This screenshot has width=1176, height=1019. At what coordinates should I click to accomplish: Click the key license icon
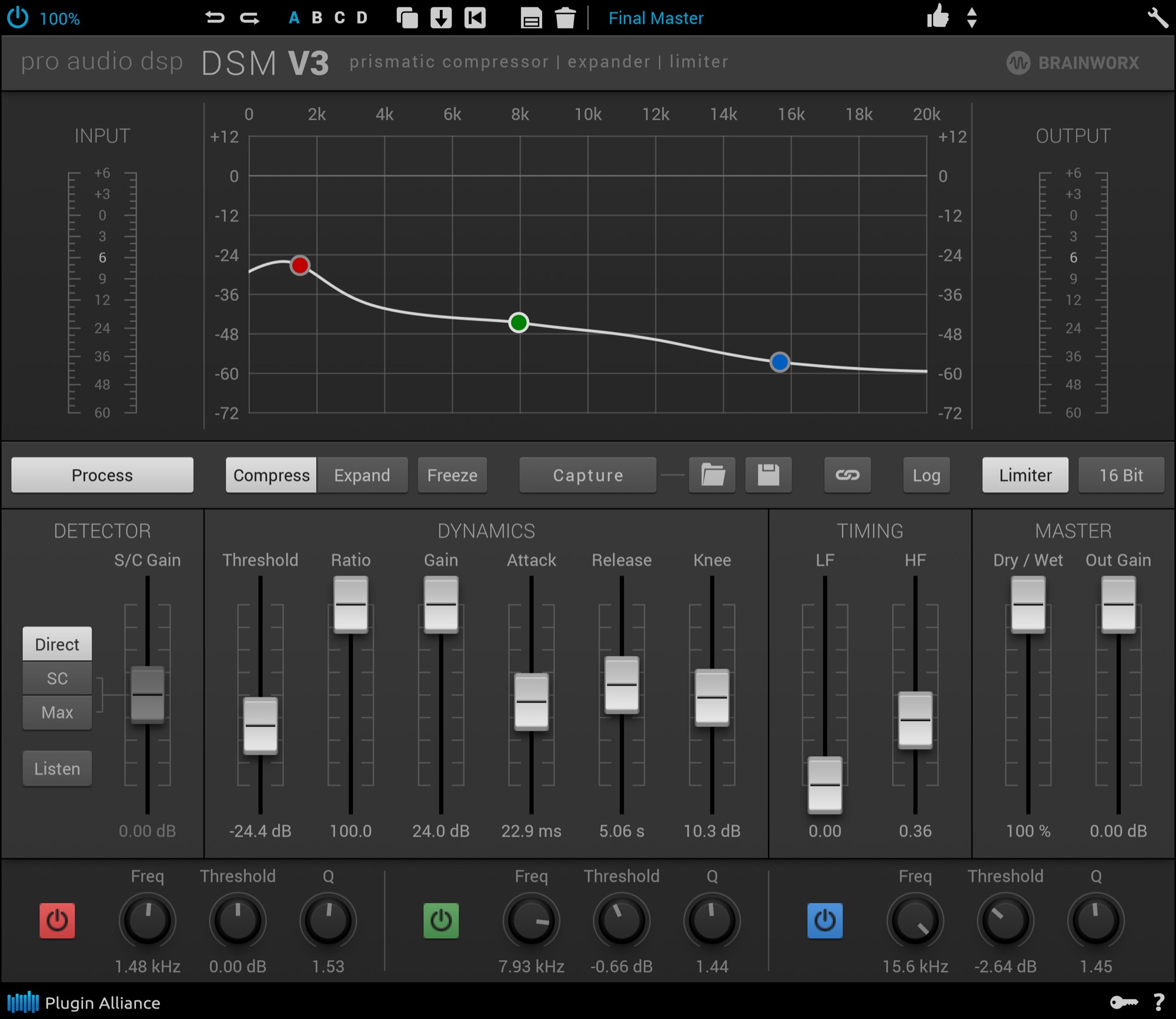1124,1003
